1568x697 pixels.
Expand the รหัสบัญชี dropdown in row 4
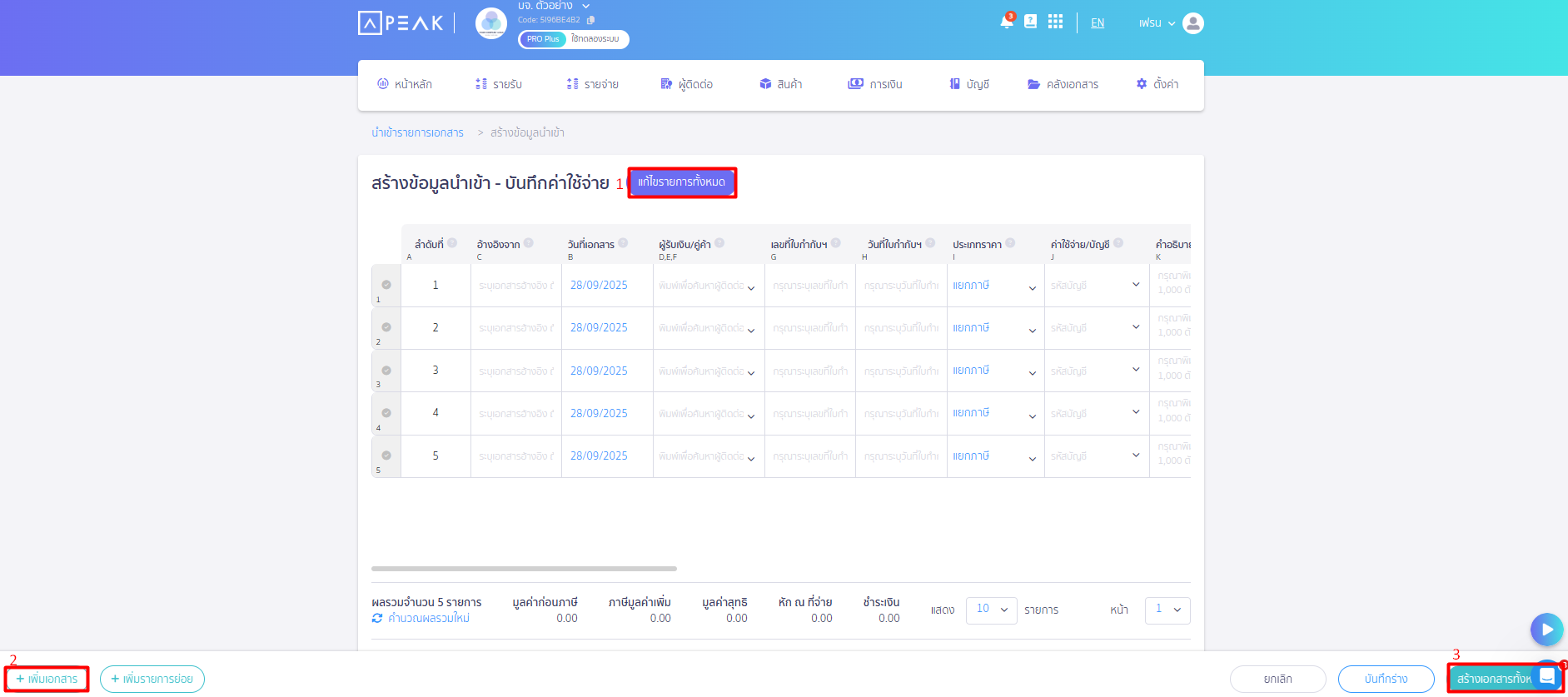(x=1135, y=412)
